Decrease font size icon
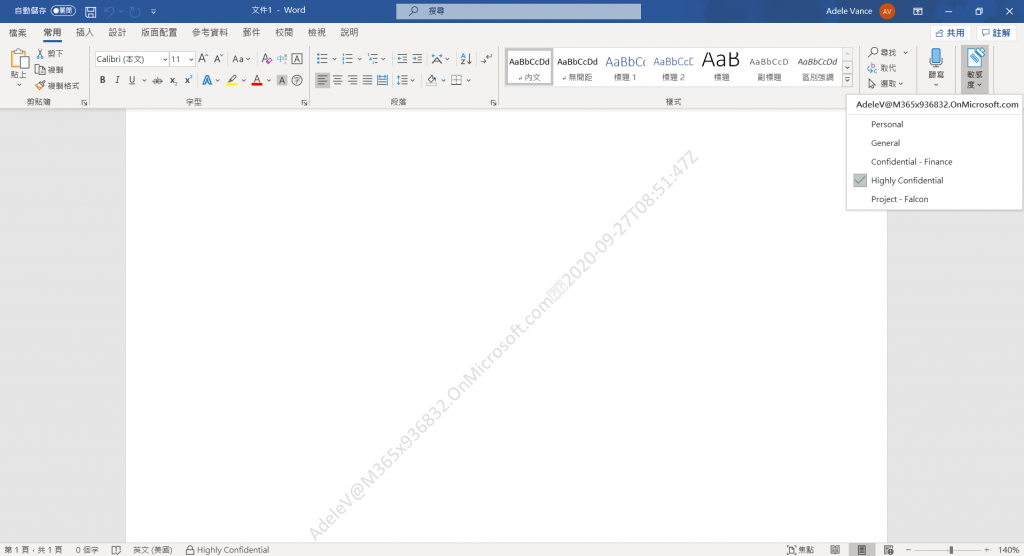Viewport: 1024px width, 556px height. click(x=218, y=59)
